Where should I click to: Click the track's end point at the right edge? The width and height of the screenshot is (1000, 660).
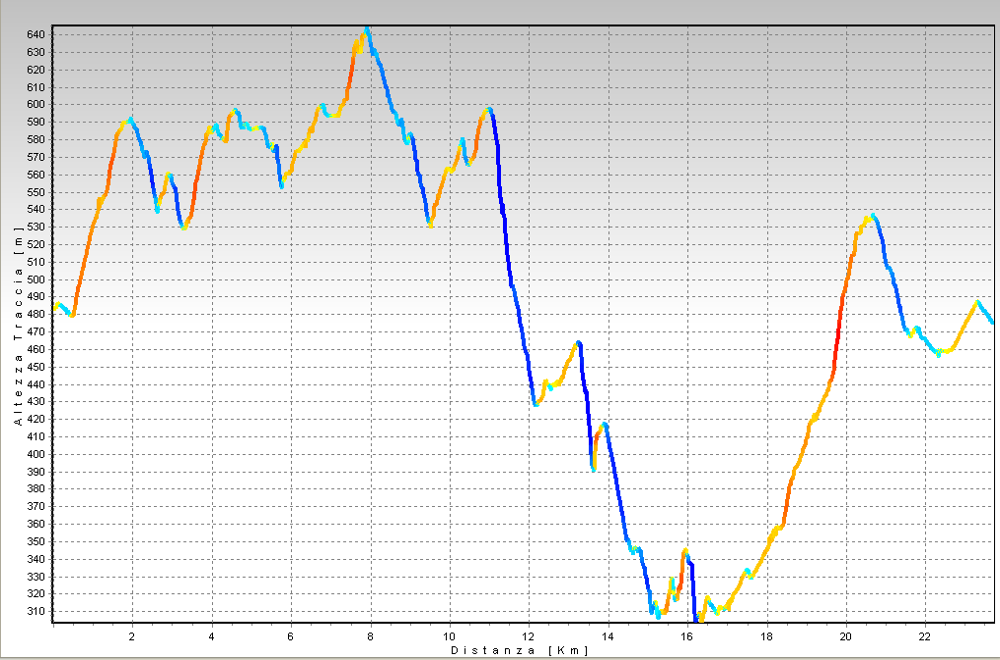(x=991, y=322)
